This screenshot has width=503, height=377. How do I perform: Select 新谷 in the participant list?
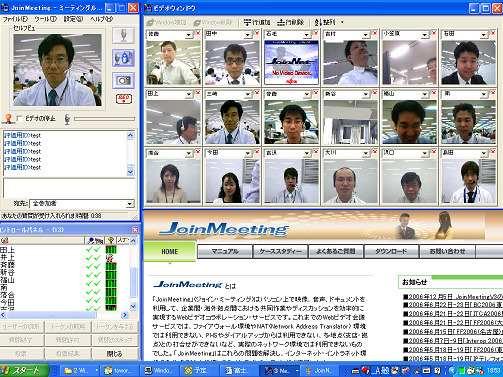[x=7, y=272]
